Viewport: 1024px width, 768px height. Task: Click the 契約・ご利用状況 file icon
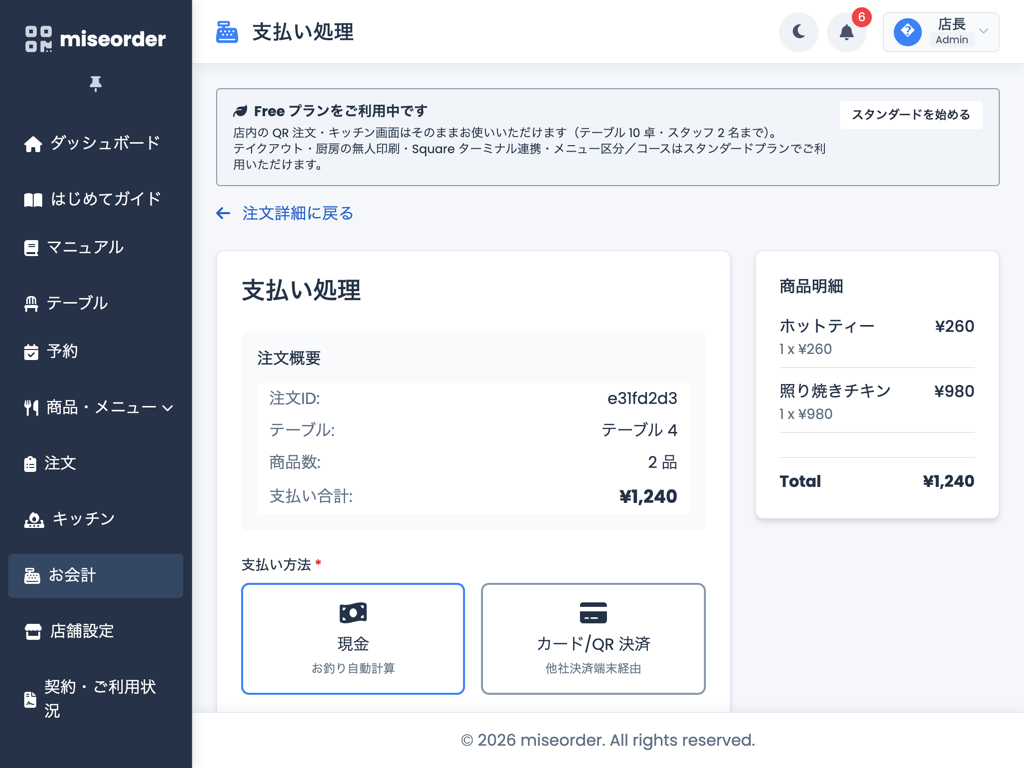[x=30, y=699]
